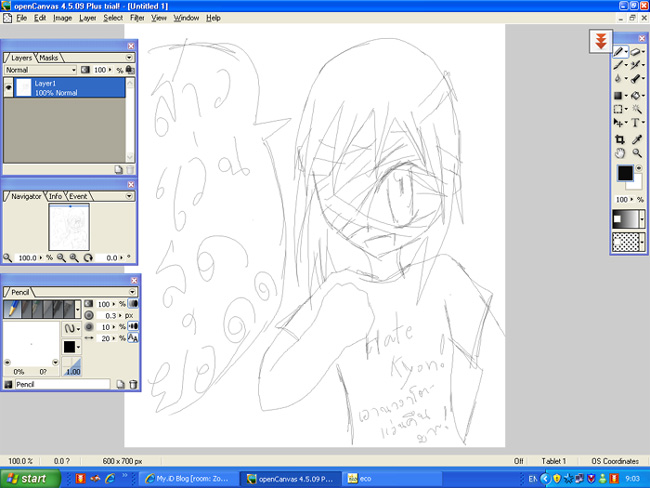Open the Windows start button
Image resolution: width=650 pixels, height=488 pixels.
click(30, 478)
